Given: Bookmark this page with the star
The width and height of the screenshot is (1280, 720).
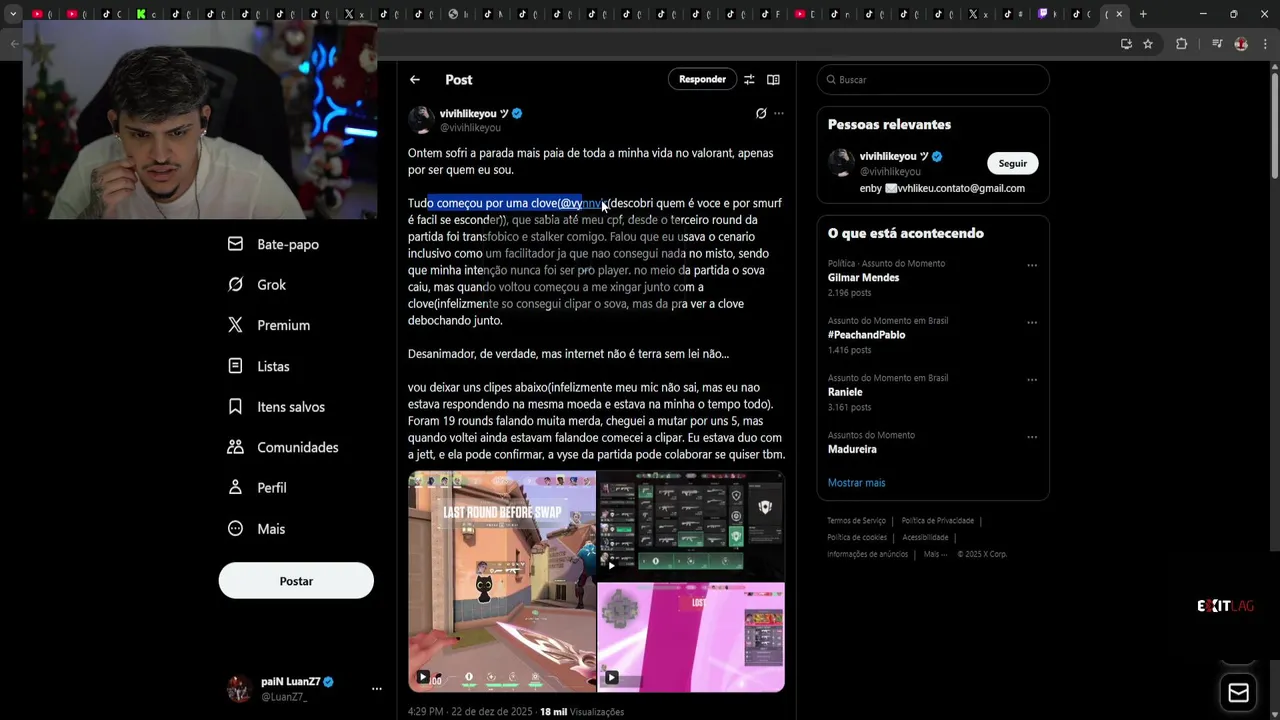Looking at the screenshot, I should point(1148,44).
